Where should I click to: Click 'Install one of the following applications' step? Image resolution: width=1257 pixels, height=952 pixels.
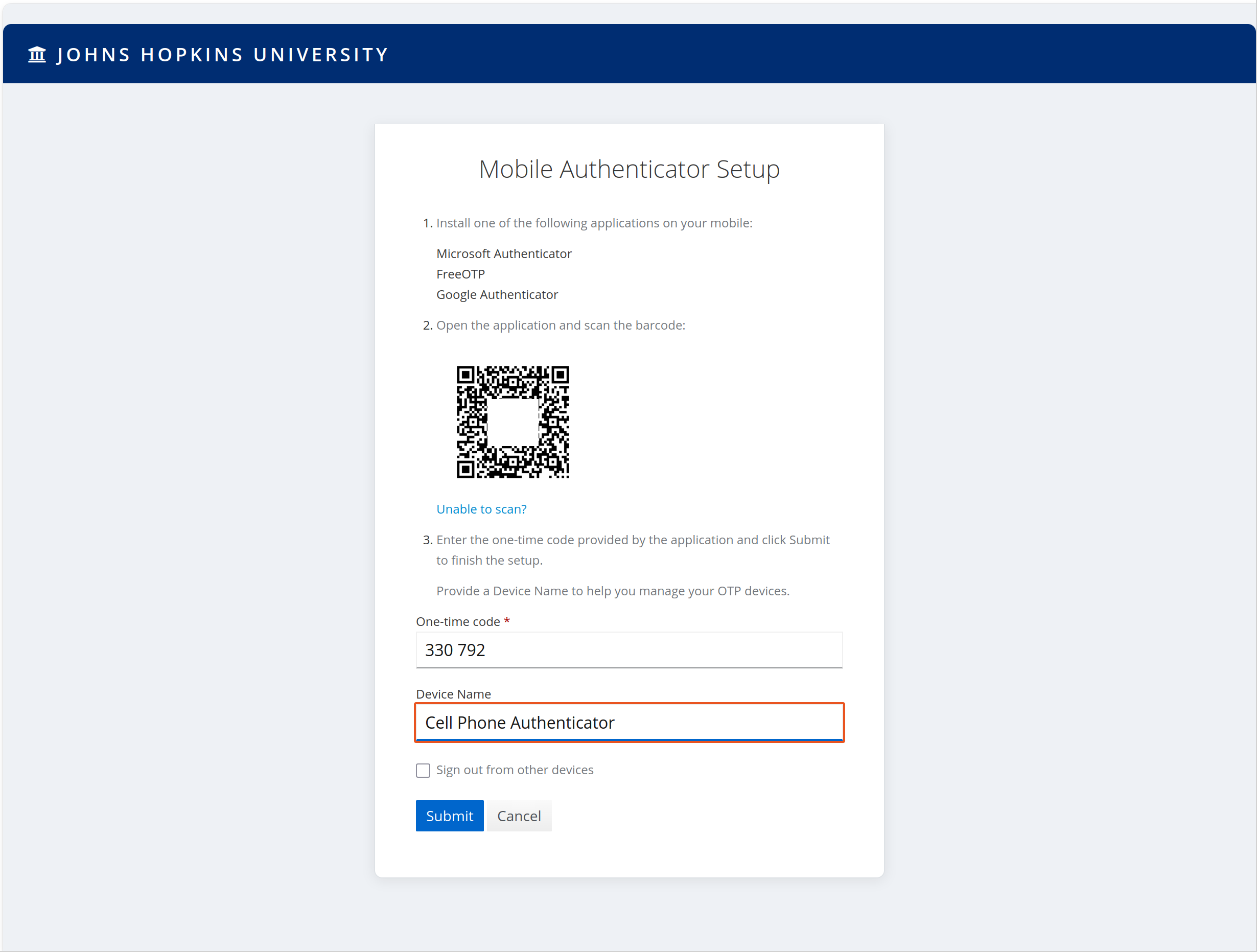(594, 223)
